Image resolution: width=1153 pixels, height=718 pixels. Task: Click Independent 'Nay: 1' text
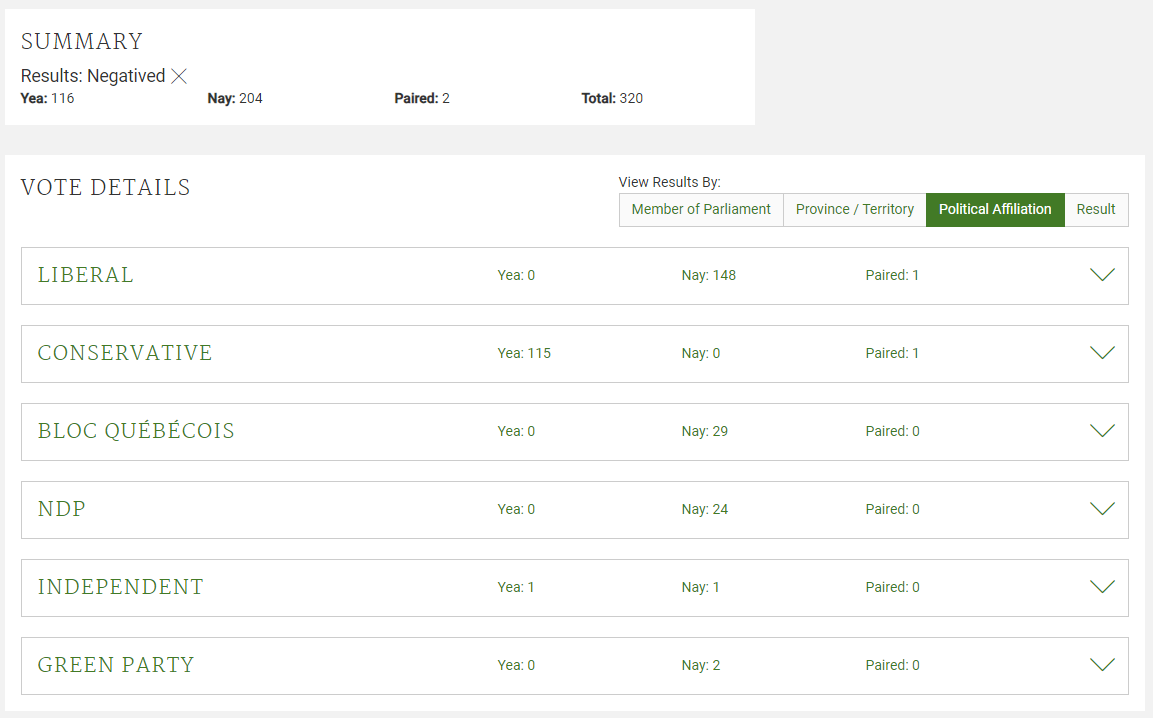click(x=701, y=587)
